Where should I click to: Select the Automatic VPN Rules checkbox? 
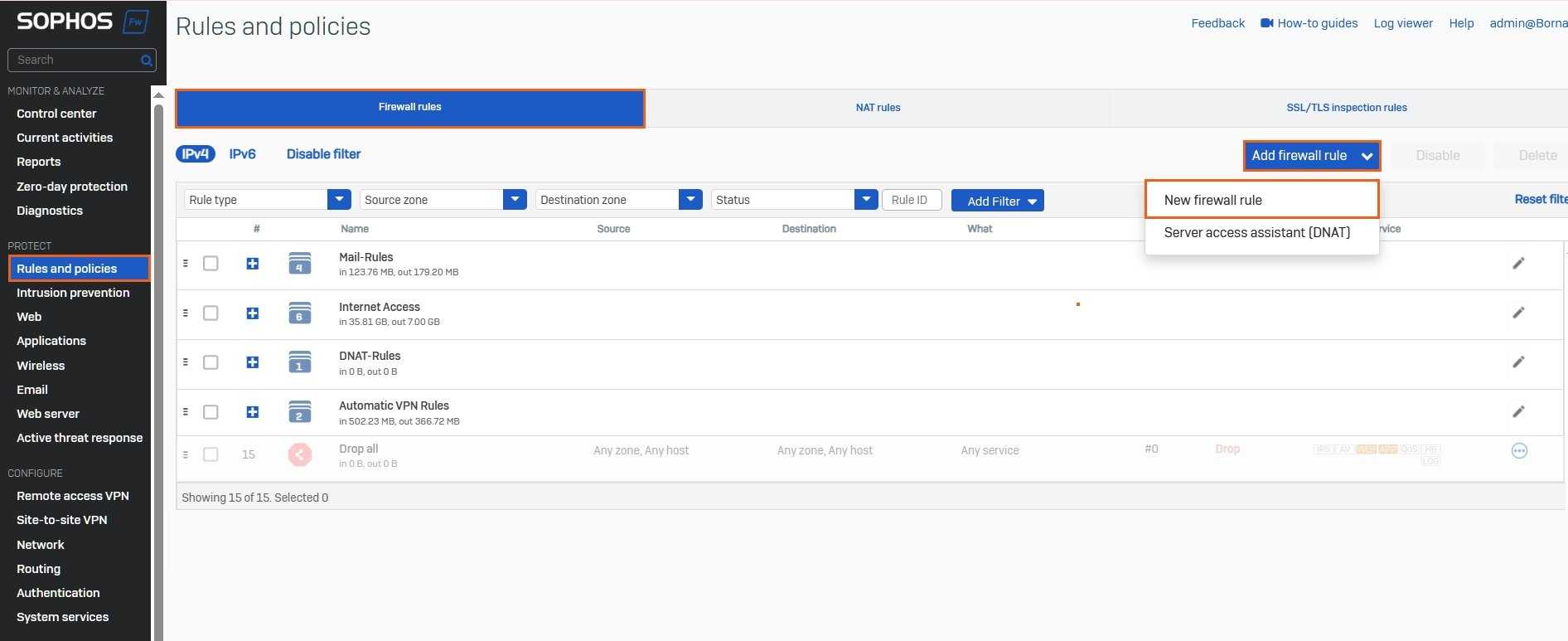click(211, 412)
